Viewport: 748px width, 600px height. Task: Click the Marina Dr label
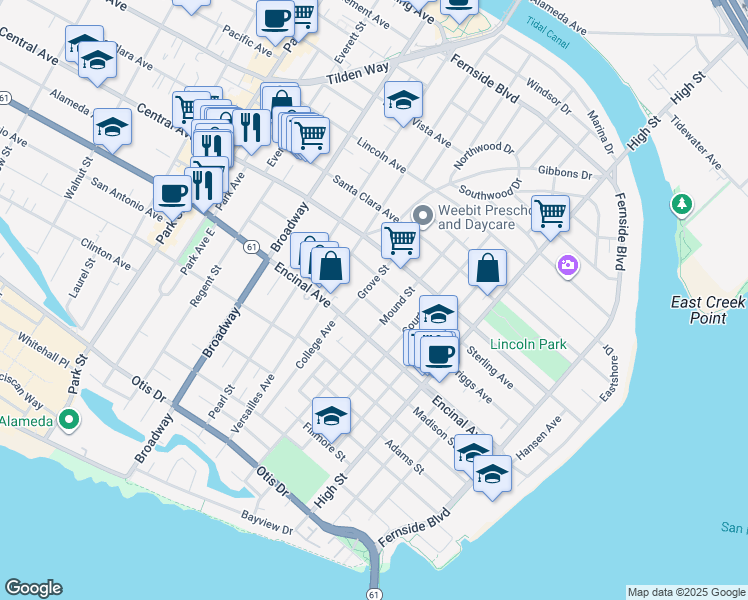point(600,132)
